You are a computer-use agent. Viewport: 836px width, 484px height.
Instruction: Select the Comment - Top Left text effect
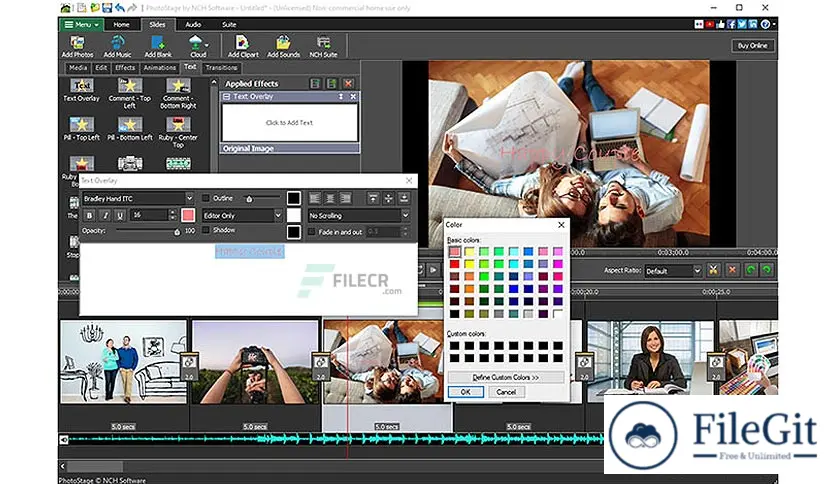click(130, 93)
